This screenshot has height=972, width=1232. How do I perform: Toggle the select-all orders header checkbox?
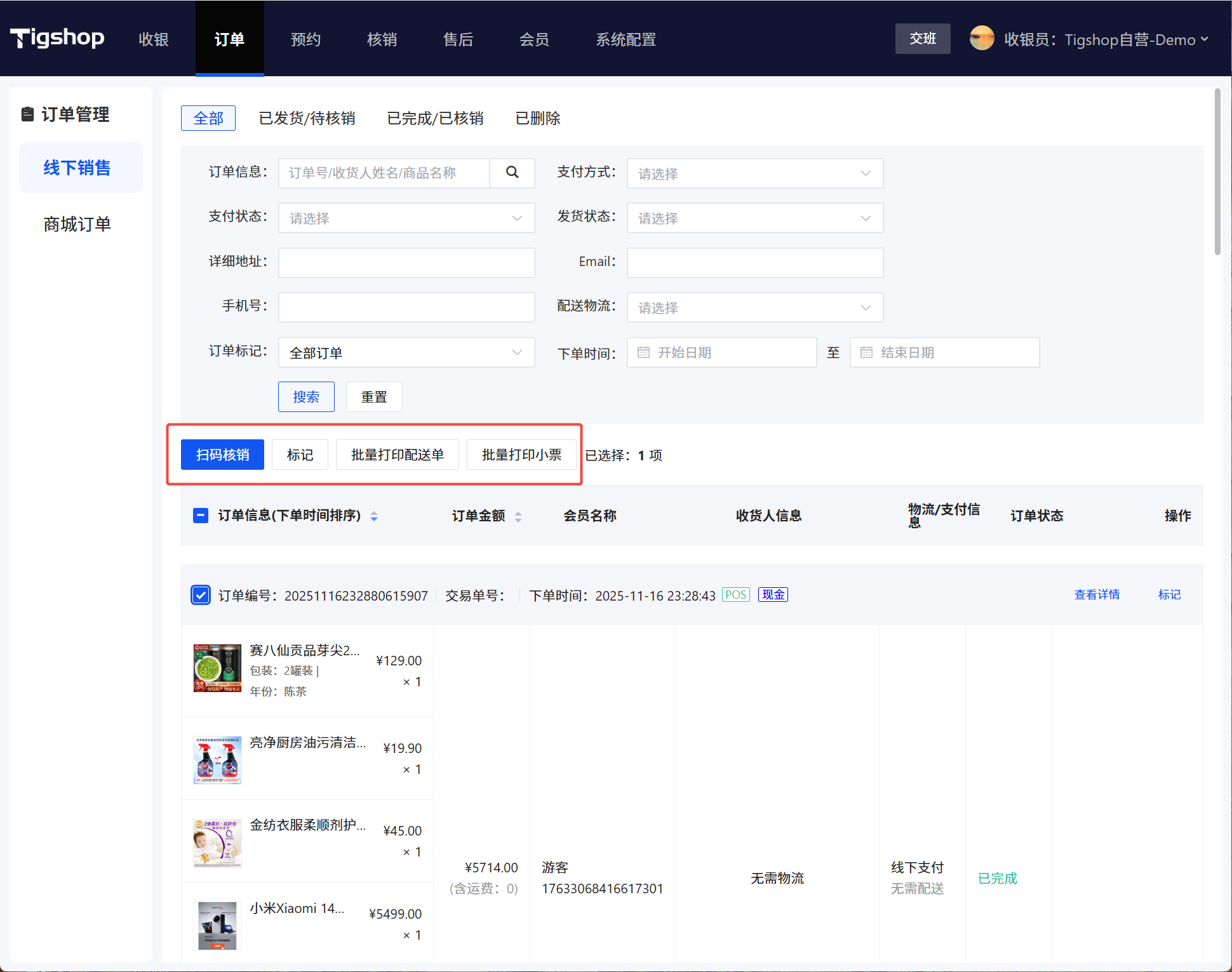point(201,516)
